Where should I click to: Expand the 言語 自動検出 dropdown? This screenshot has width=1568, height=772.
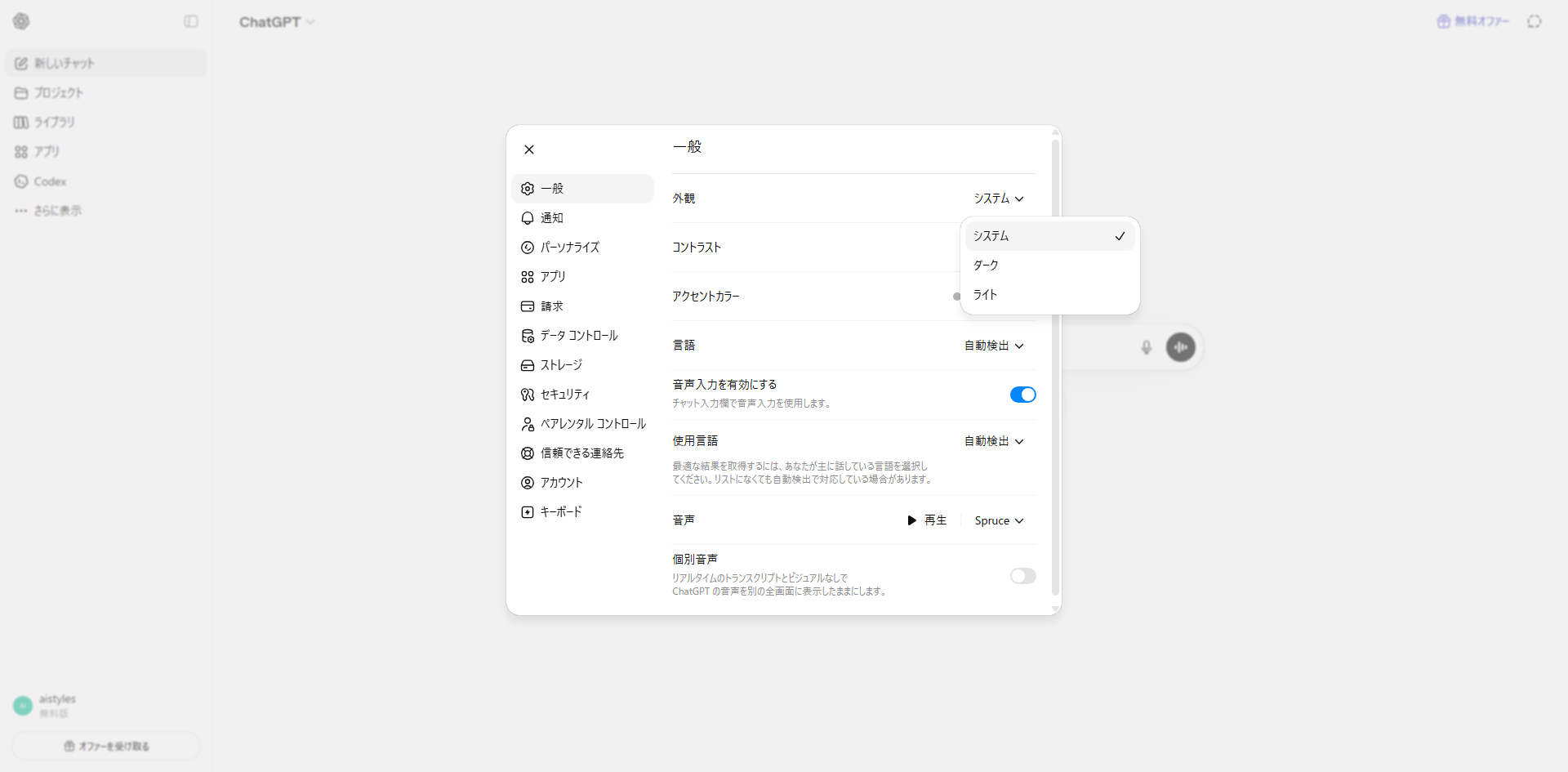(x=994, y=346)
